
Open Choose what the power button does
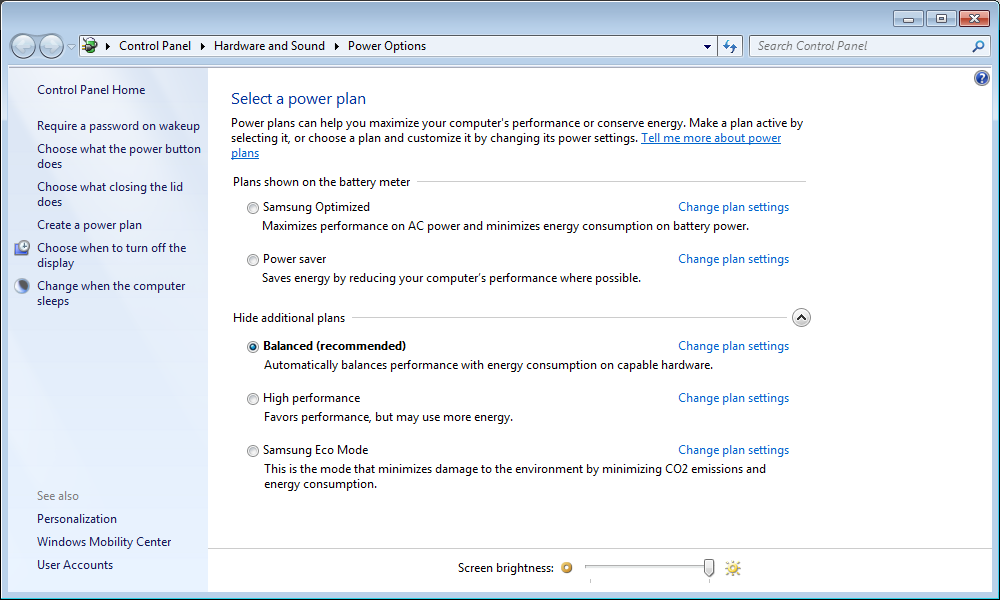(119, 156)
